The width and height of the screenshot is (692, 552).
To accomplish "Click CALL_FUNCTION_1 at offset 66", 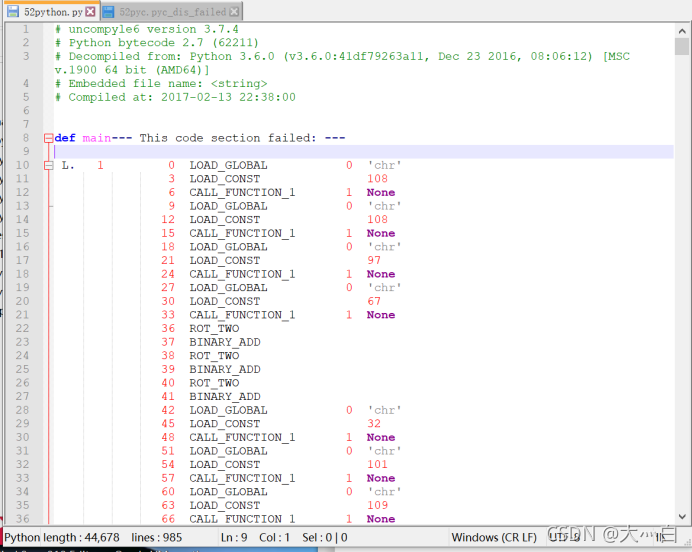I will click(242, 519).
